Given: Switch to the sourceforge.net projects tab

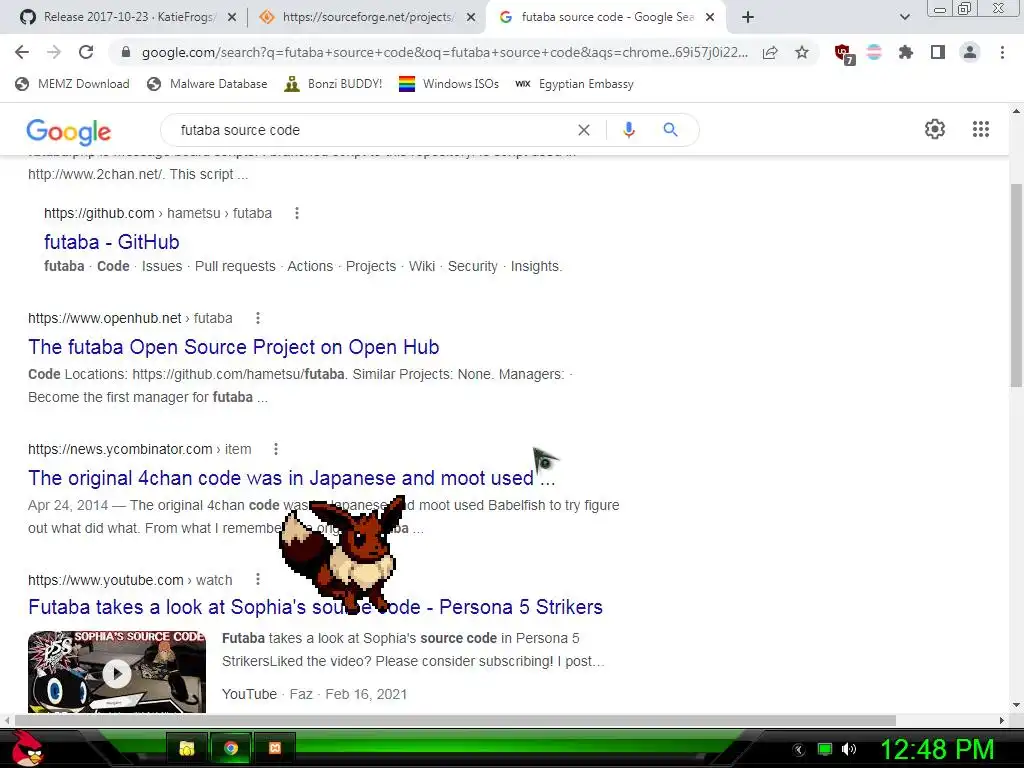Looking at the screenshot, I should (x=358, y=17).
